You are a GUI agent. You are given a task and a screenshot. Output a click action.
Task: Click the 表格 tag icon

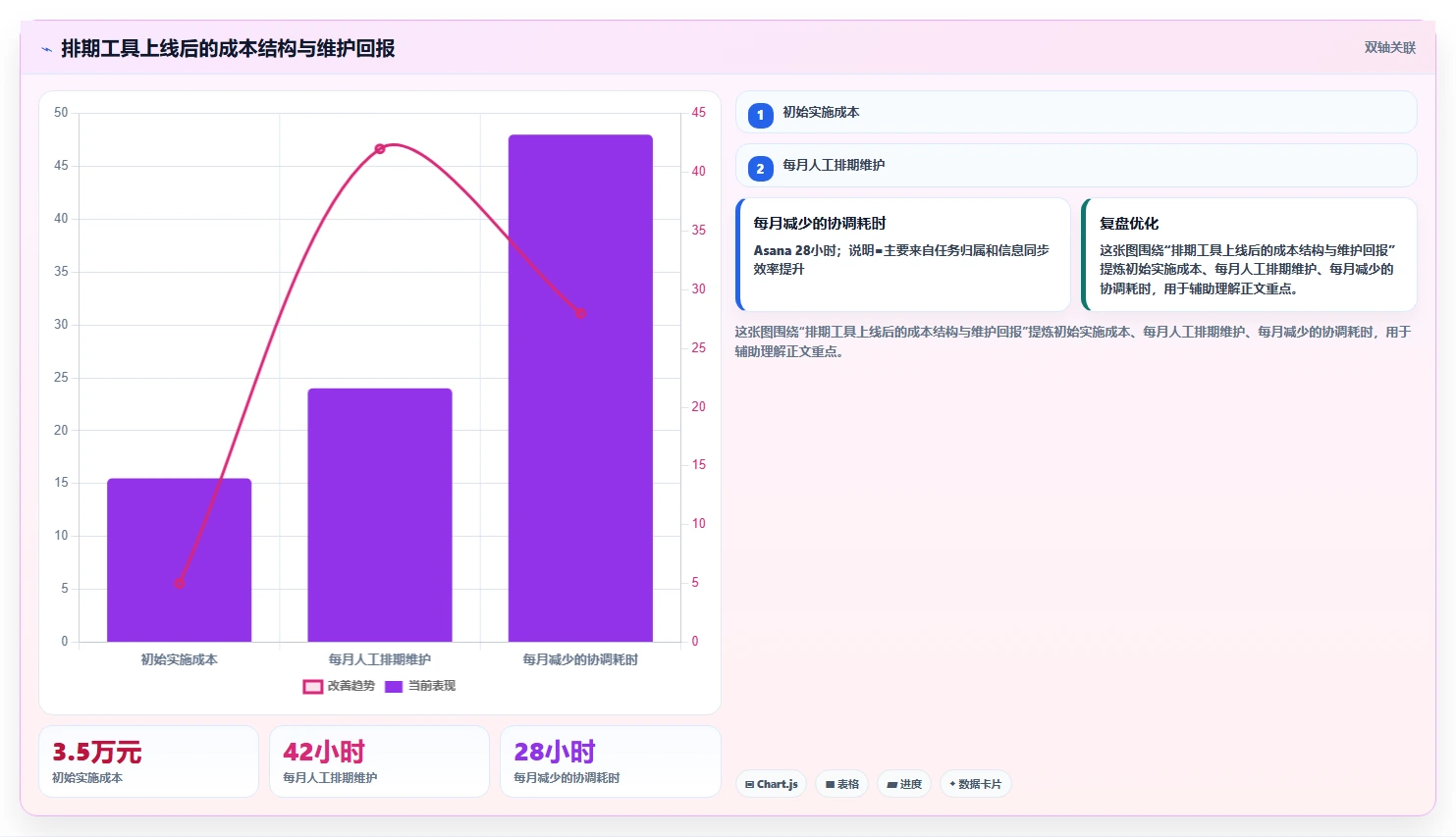point(830,785)
